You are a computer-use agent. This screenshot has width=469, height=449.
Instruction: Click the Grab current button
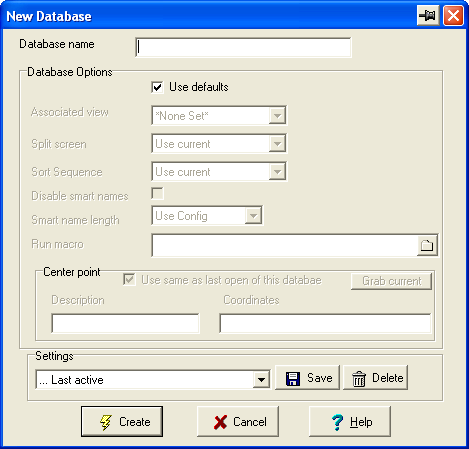[391, 281]
